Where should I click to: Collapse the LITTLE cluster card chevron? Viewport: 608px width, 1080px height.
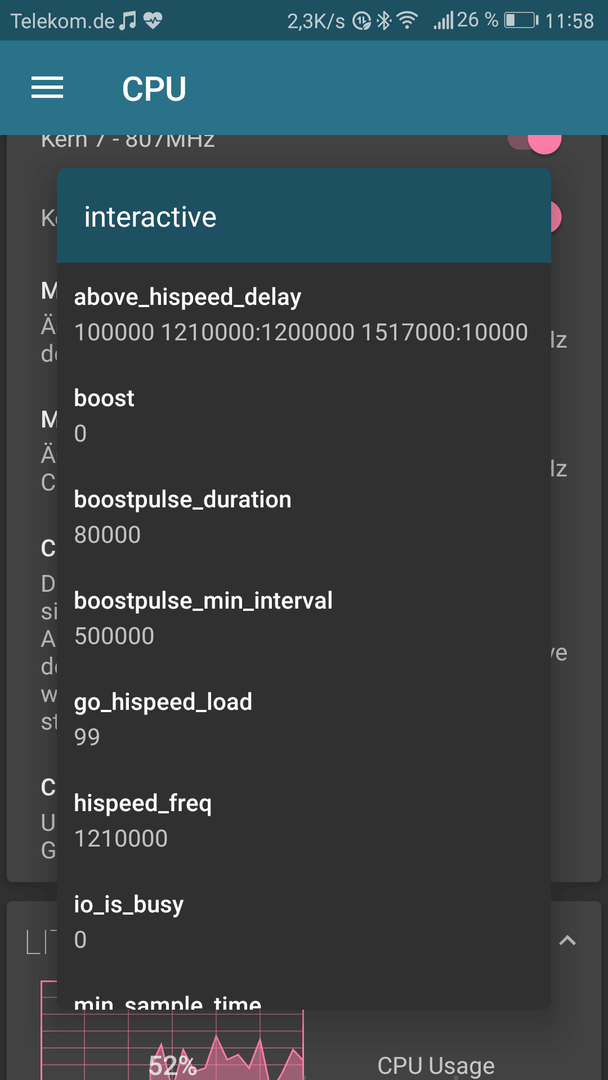[x=567, y=940]
